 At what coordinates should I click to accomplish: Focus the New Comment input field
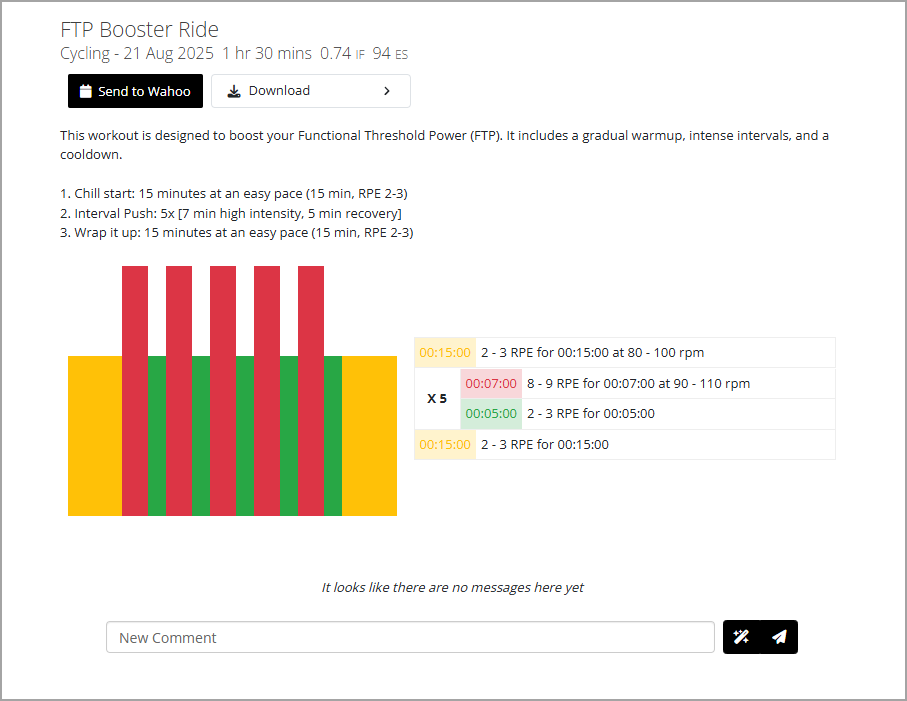pyautogui.click(x=410, y=637)
